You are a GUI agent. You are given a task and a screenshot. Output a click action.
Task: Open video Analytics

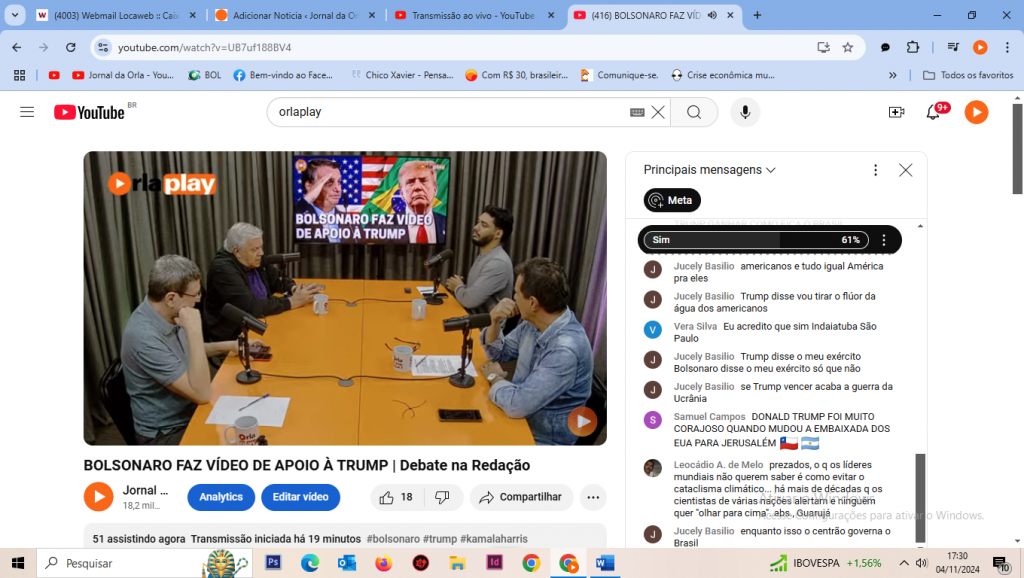coord(221,498)
